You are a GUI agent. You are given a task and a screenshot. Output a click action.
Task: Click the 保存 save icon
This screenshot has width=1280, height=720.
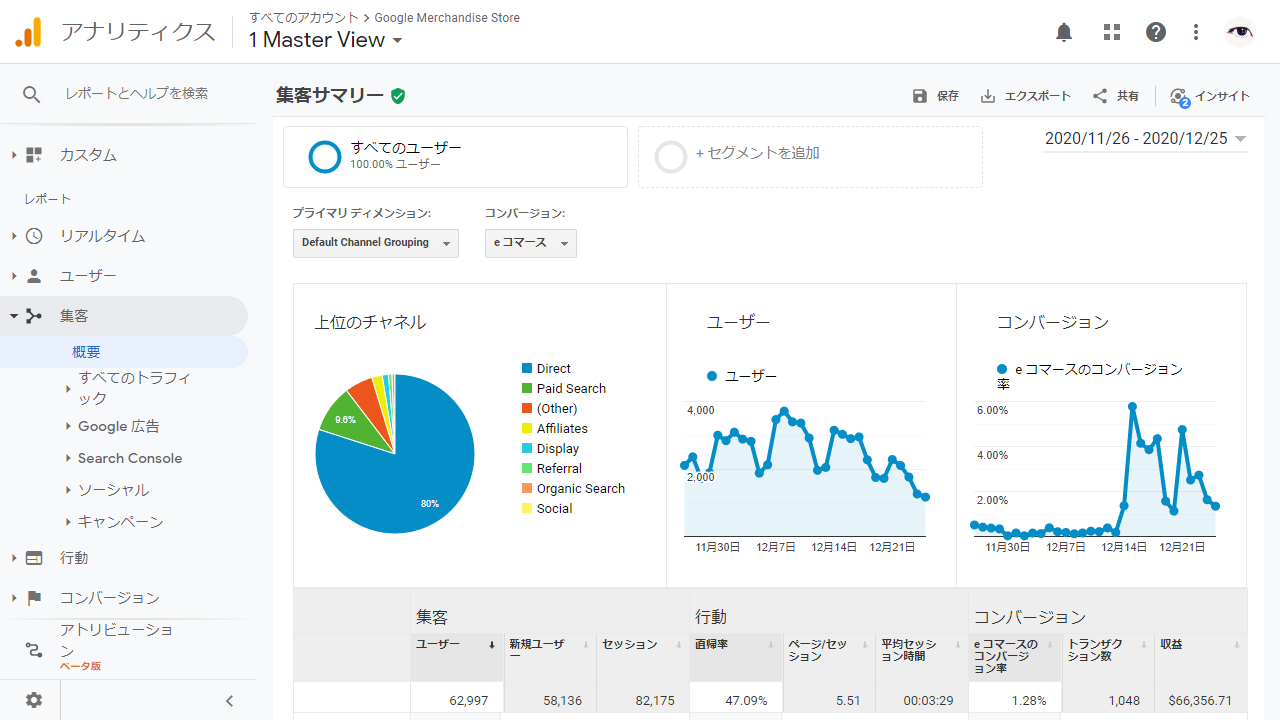click(920, 96)
